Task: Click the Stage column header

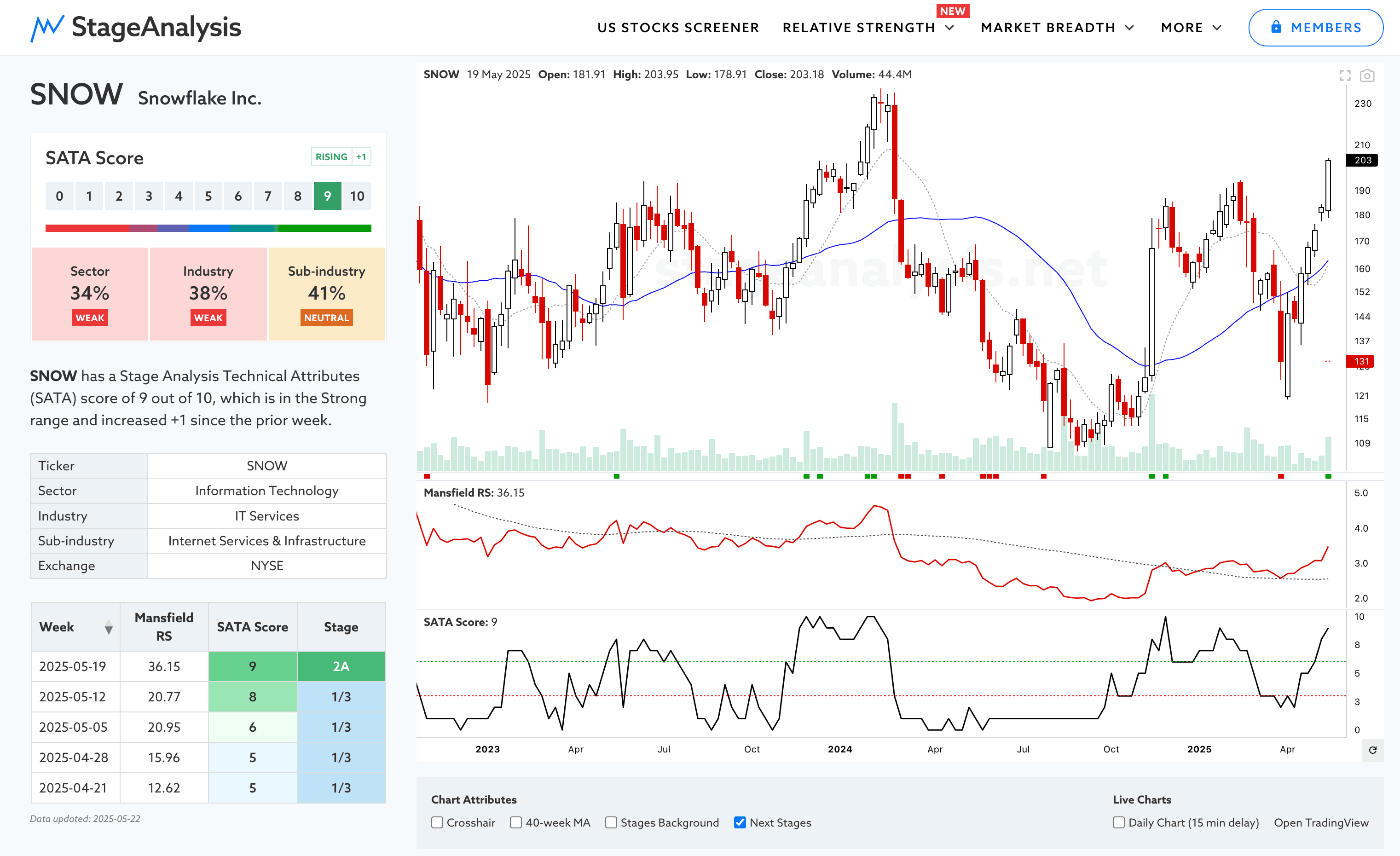Action: pyautogui.click(x=341, y=627)
